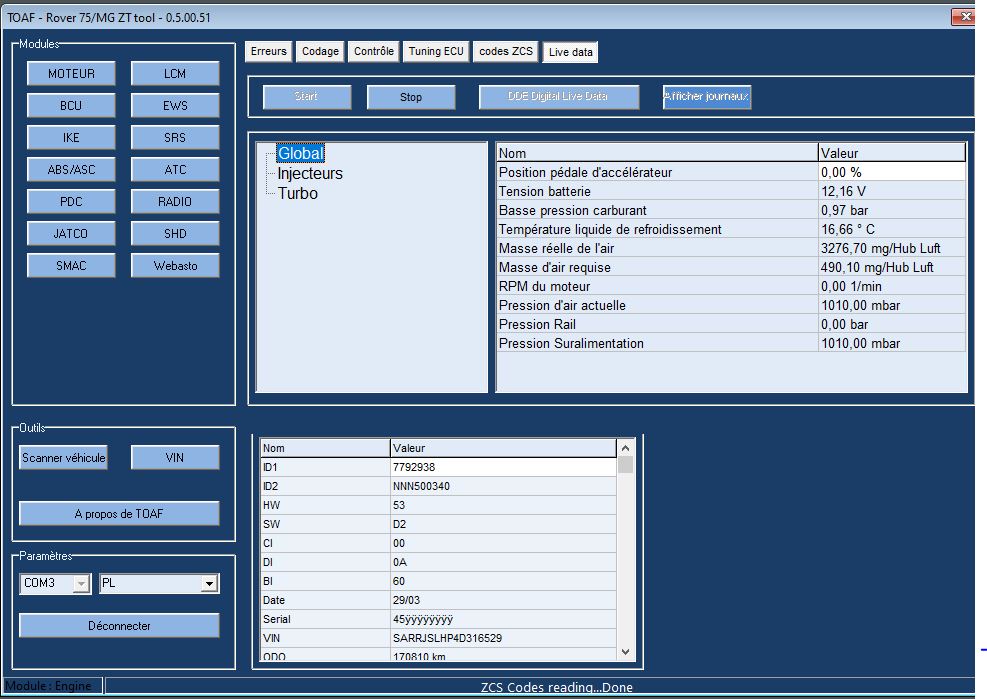The image size is (987, 699).
Task: Select Injecteurs in the data tree
Action: (310, 174)
